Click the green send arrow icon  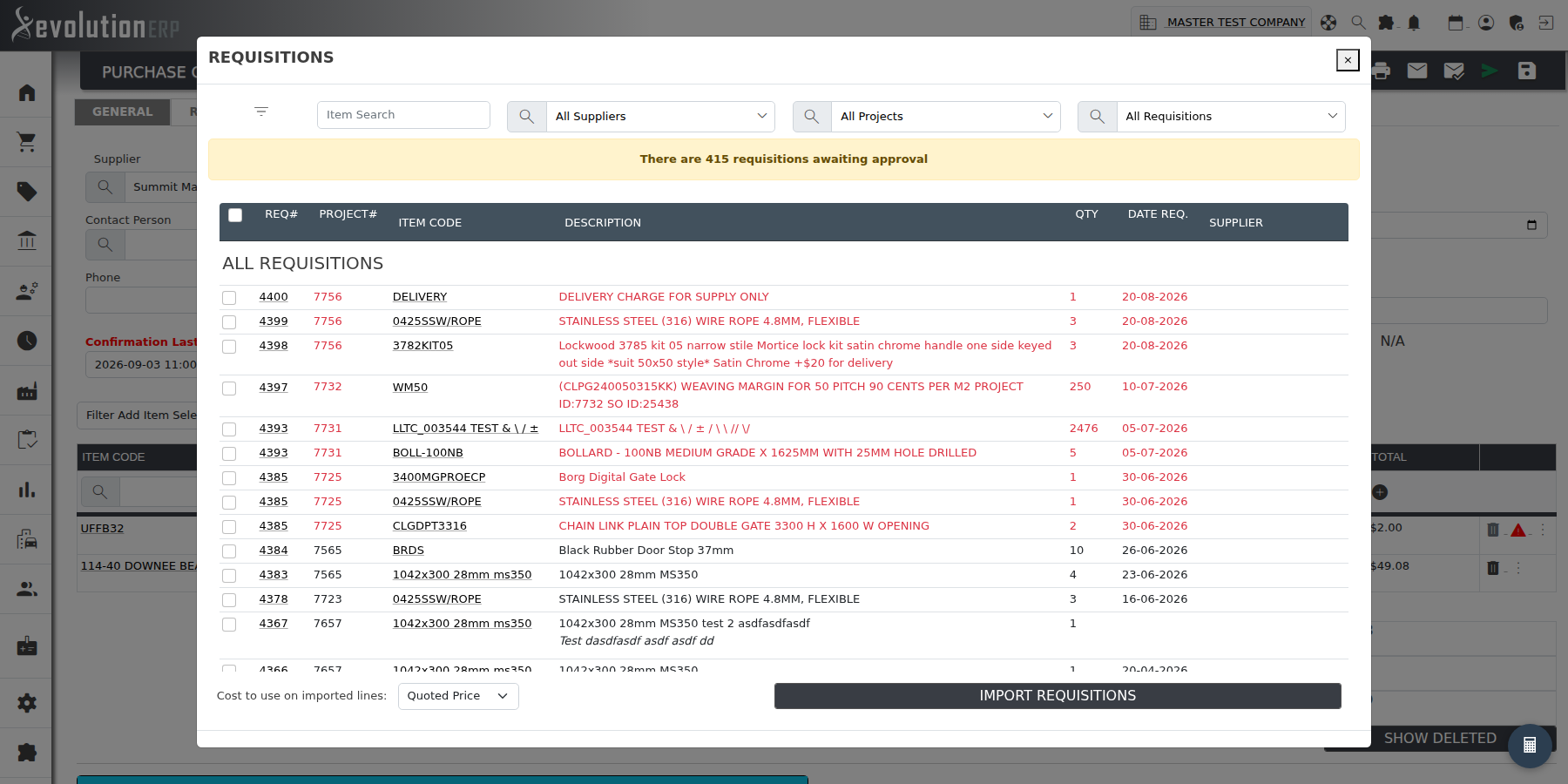pos(1490,71)
